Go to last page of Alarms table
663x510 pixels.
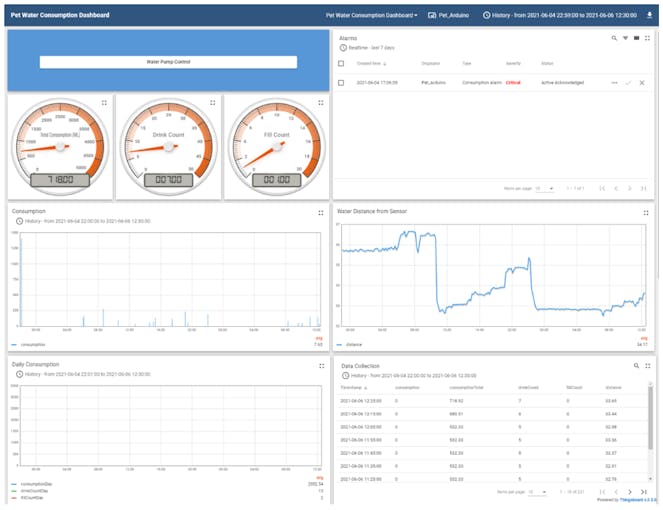(644, 189)
